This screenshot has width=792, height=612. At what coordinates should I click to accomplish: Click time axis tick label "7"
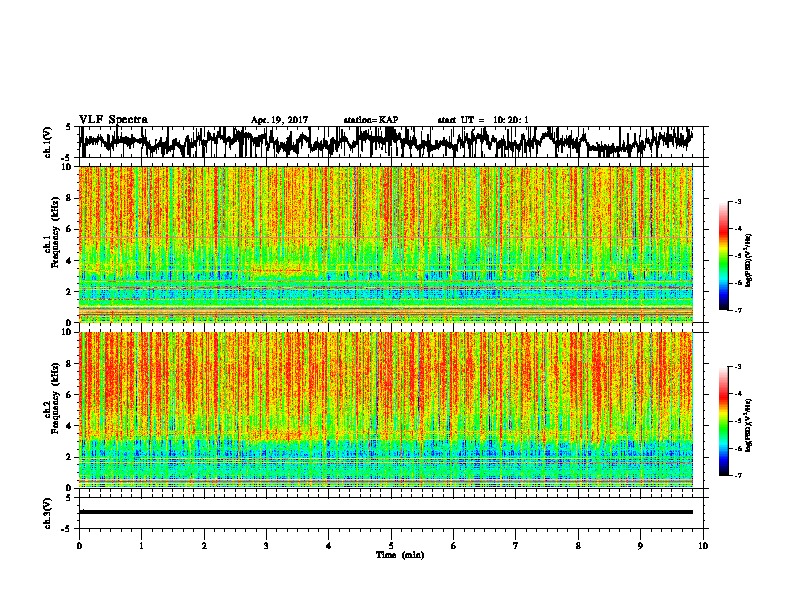coord(516,546)
